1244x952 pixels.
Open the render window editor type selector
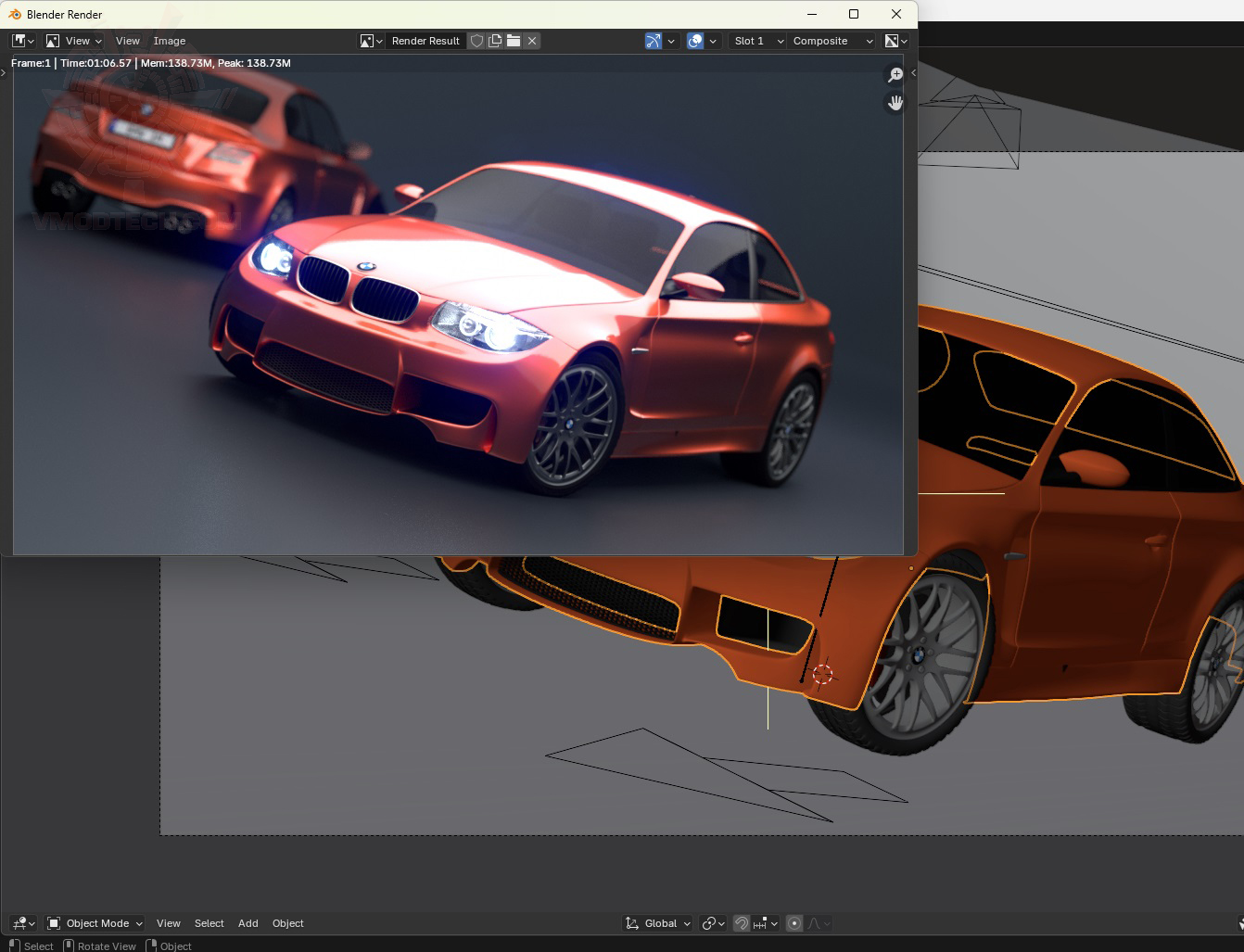[23, 41]
